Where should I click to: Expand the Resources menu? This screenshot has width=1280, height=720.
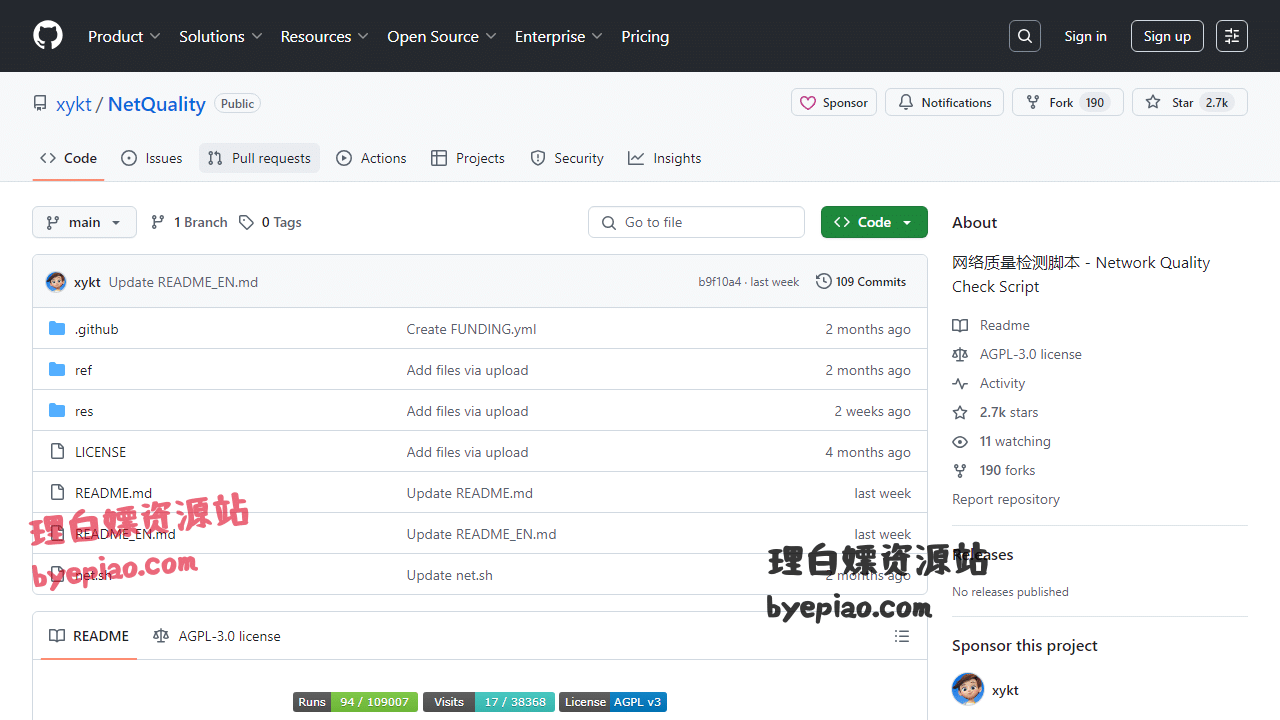[x=325, y=36]
